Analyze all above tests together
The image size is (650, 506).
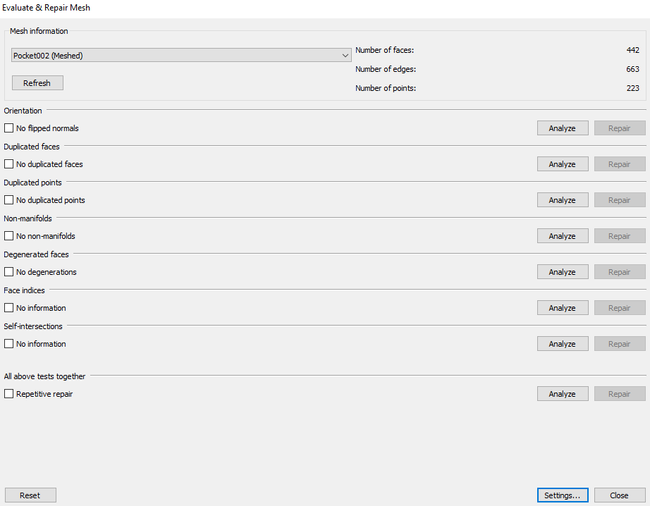562,394
